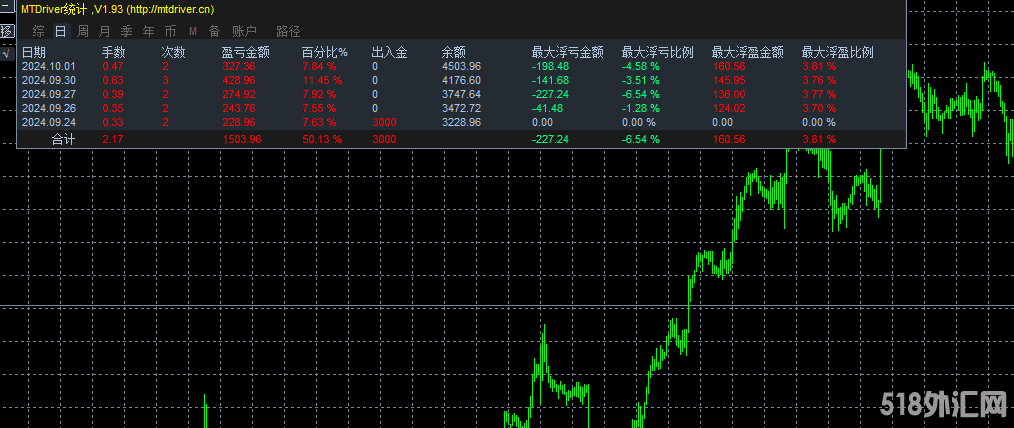Click the 盈亏金额 column header
Image resolution: width=1014 pixels, height=428 pixels.
point(245,52)
